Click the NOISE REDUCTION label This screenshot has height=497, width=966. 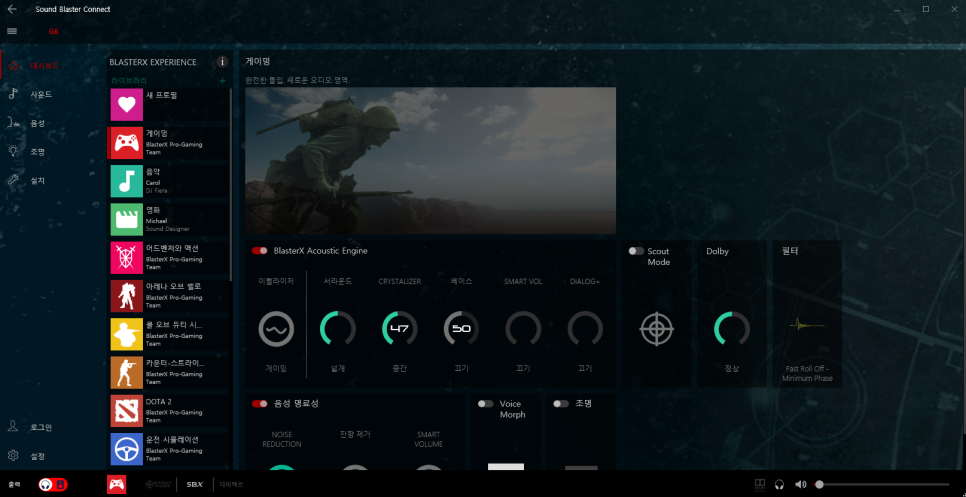coord(282,439)
